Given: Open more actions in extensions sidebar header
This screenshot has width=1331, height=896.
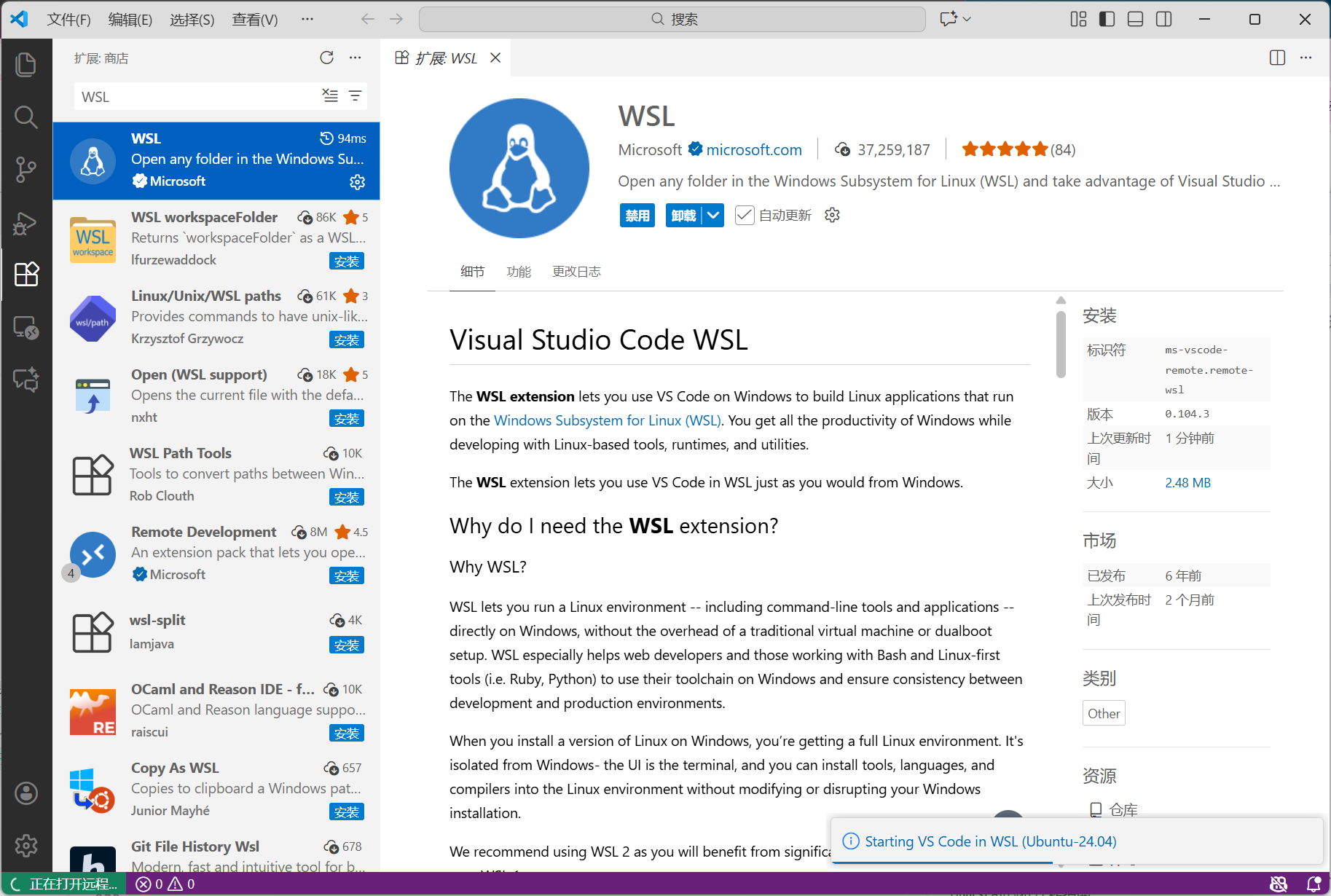Looking at the screenshot, I should (x=355, y=58).
